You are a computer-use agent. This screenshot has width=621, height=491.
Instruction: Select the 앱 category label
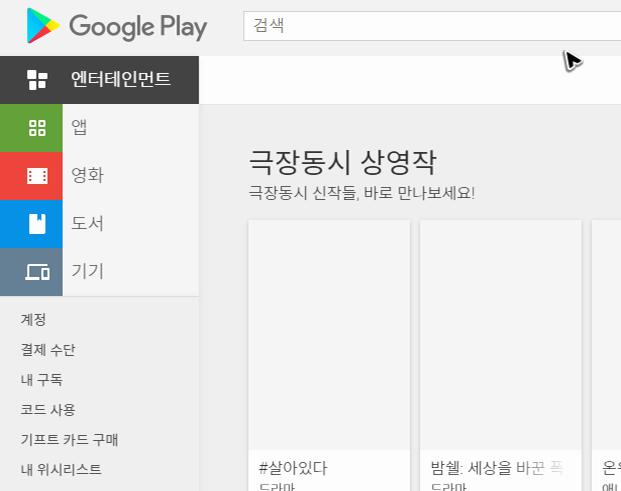[79, 128]
